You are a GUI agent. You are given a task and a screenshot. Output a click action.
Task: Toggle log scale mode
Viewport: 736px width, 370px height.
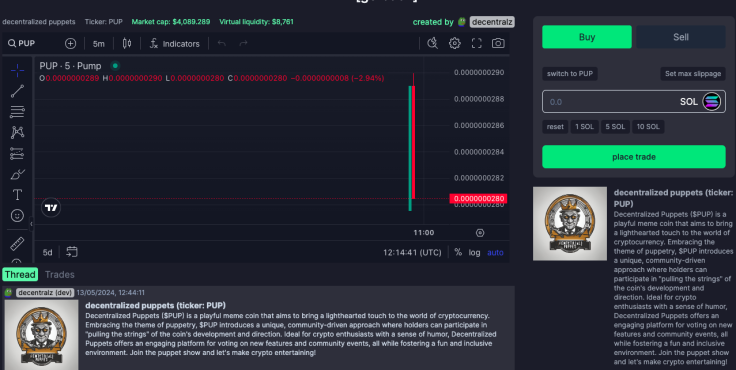click(x=474, y=253)
